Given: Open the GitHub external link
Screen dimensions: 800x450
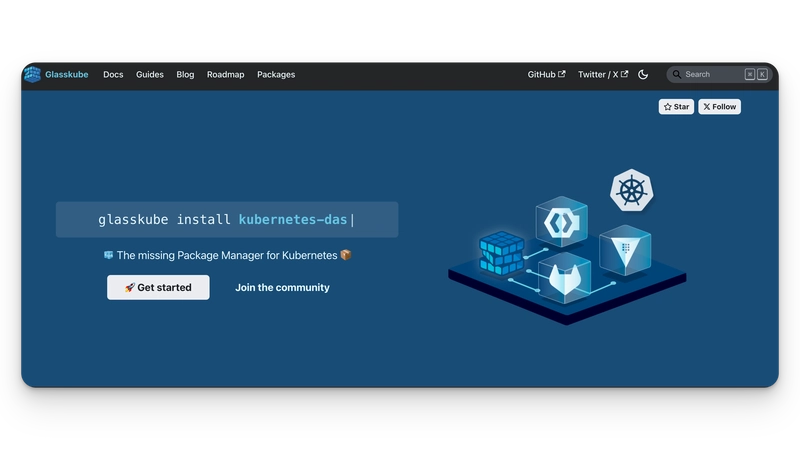Looking at the screenshot, I should point(546,74).
